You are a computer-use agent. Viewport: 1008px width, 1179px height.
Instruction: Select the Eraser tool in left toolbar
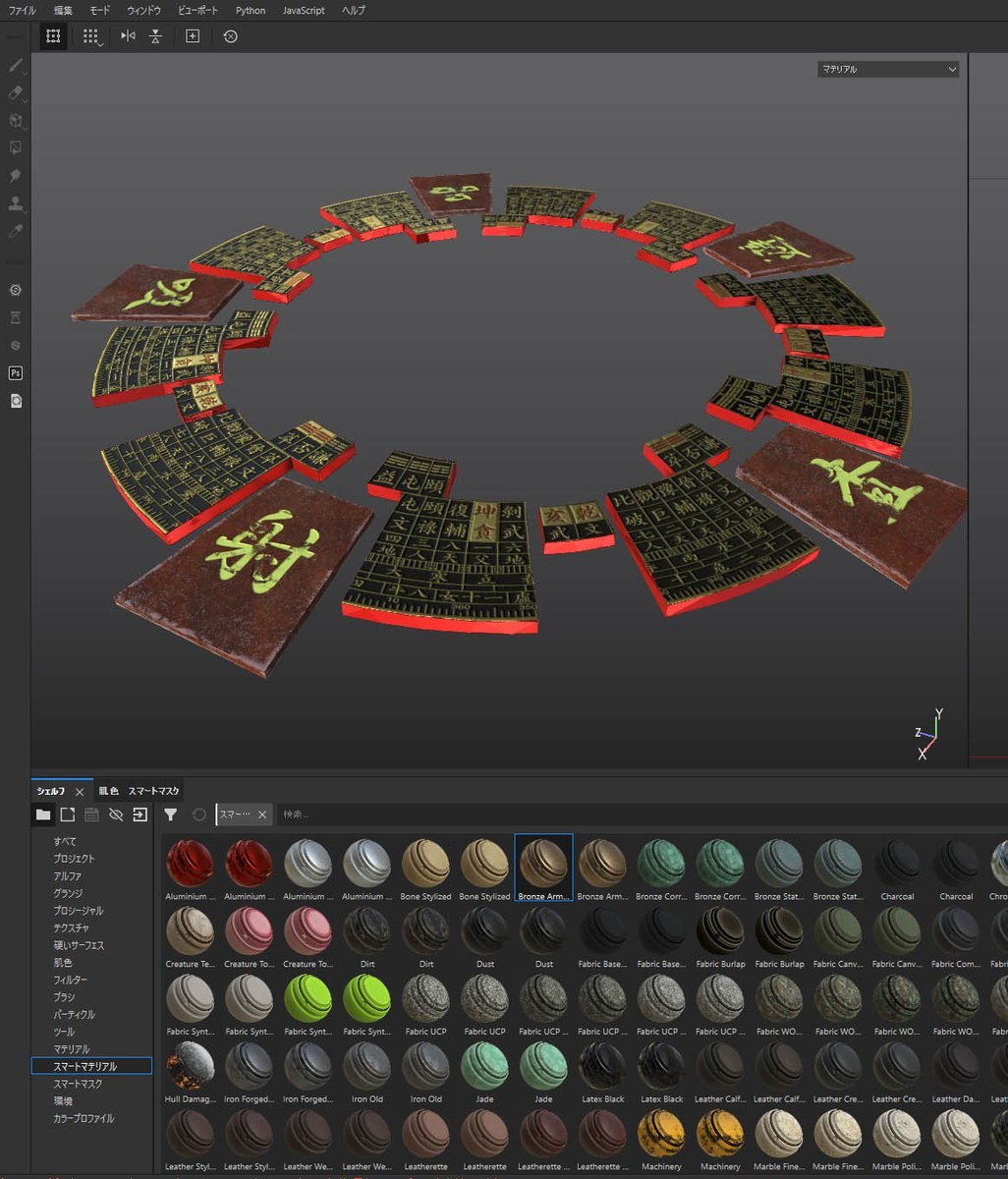point(16,93)
